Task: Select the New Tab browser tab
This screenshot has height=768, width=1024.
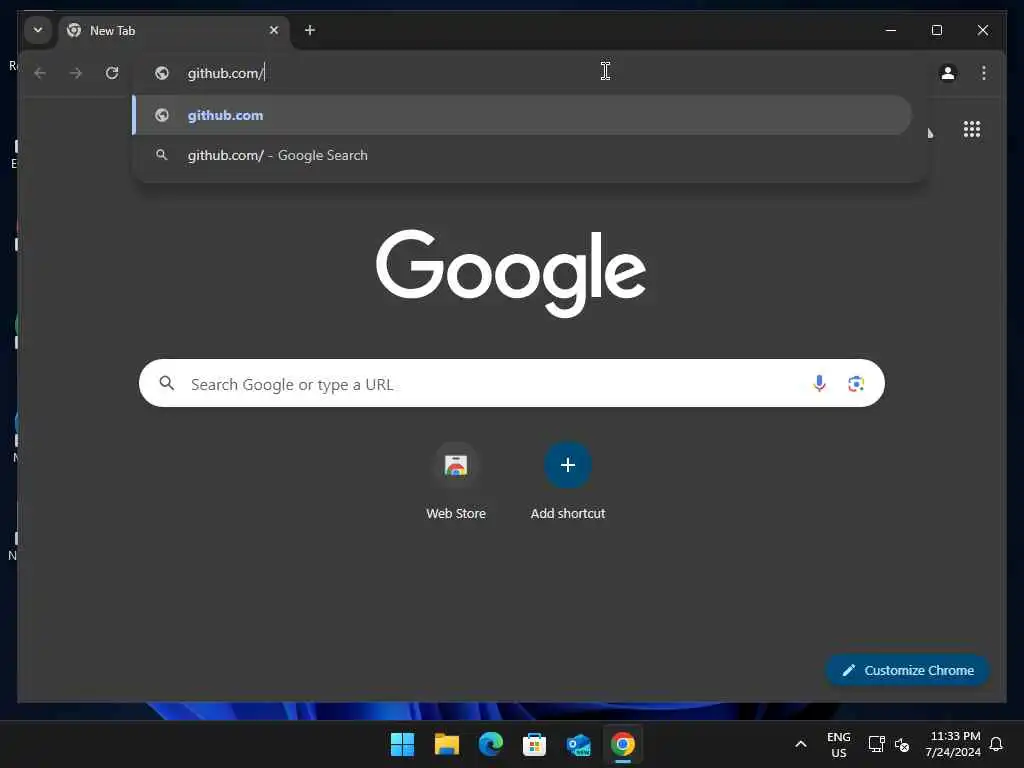Action: pyautogui.click(x=173, y=31)
